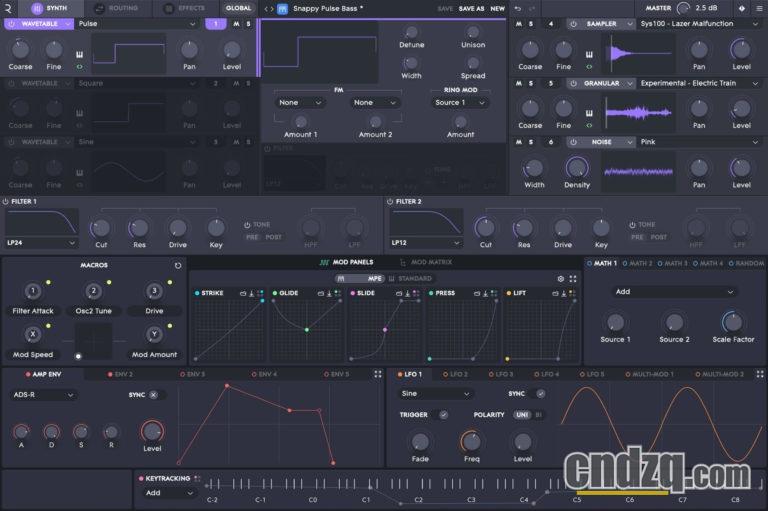
Task: Click the LFO 1 Freq knob
Action: tap(471, 441)
